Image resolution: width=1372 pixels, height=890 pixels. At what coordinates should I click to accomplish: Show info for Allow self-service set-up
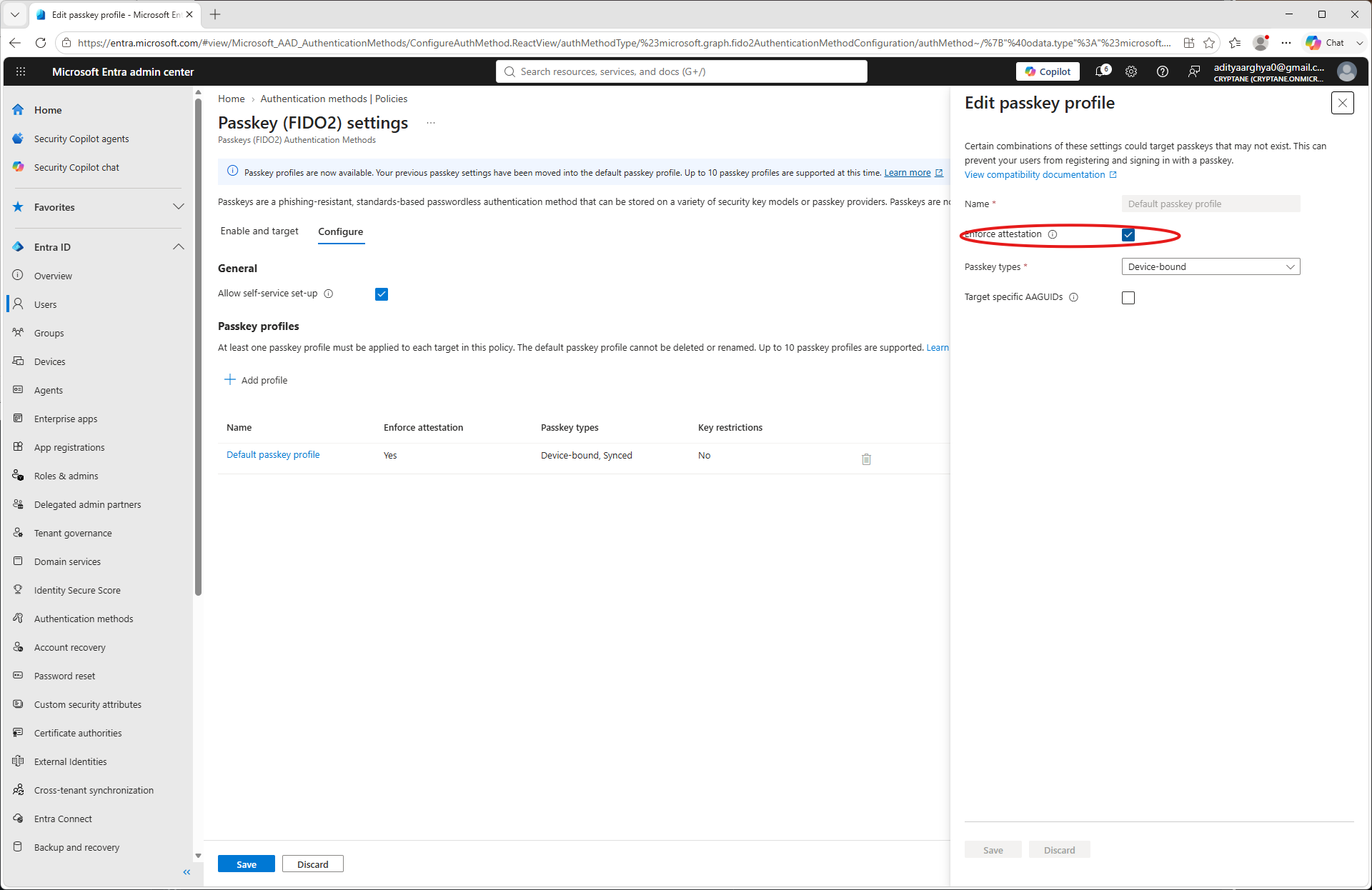(329, 294)
